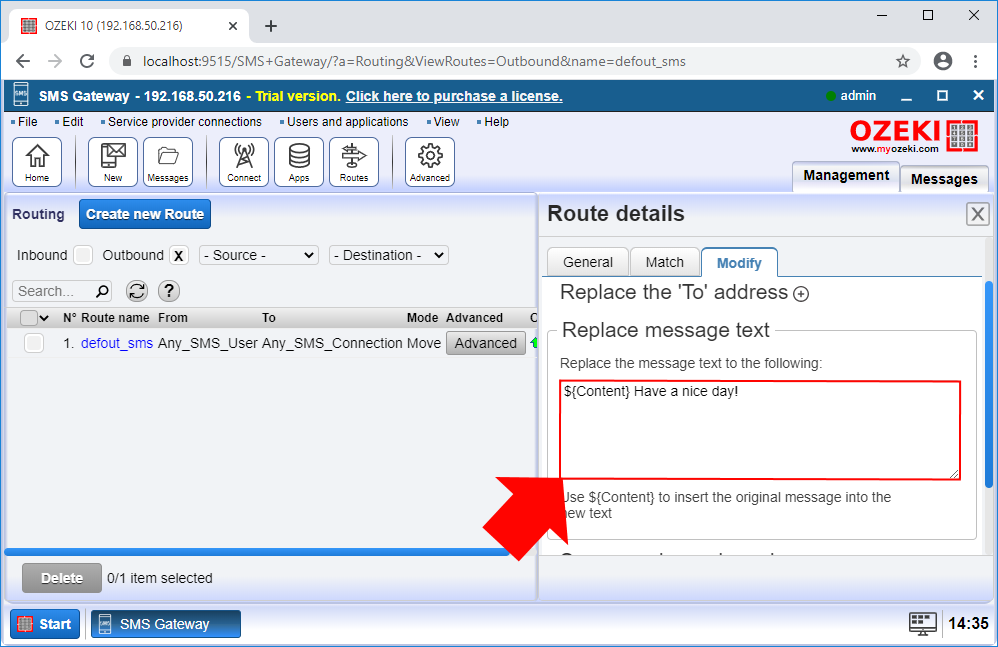The image size is (998, 647).
Task: Open the Apps database toolbar icon
Action: click(x=299, y=162)
